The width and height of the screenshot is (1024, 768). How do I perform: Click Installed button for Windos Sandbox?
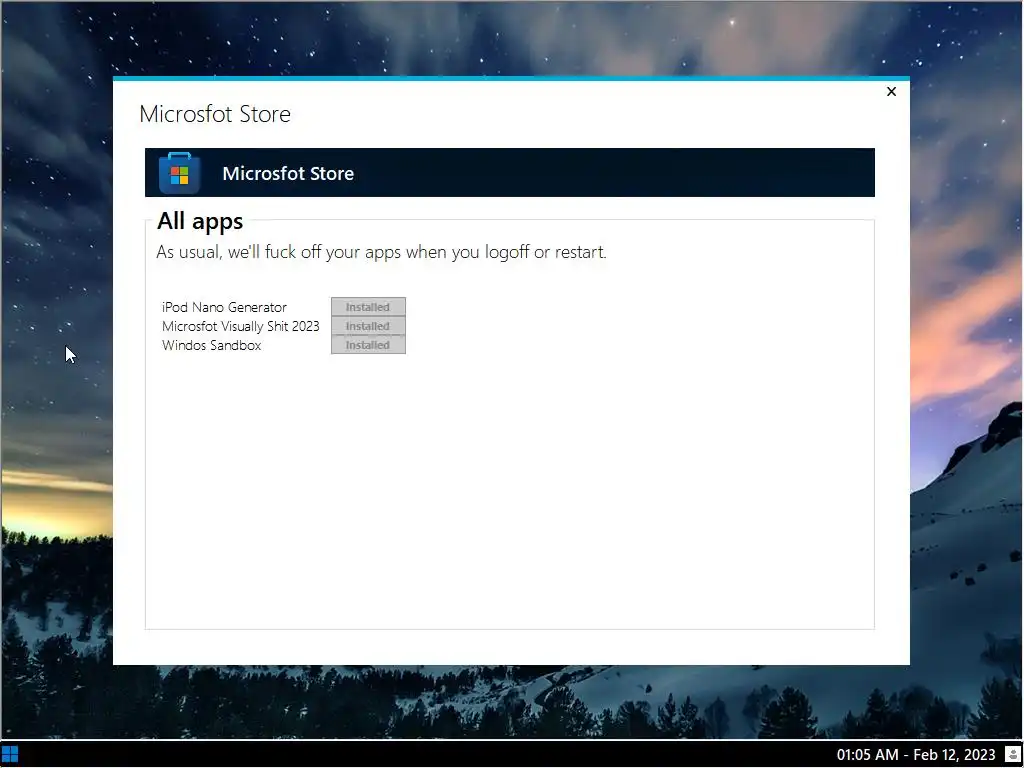click(368, 345)
